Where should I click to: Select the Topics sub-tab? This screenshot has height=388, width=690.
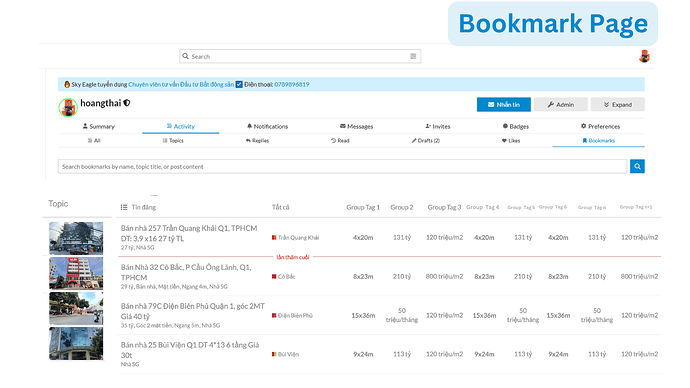(173, 141)
